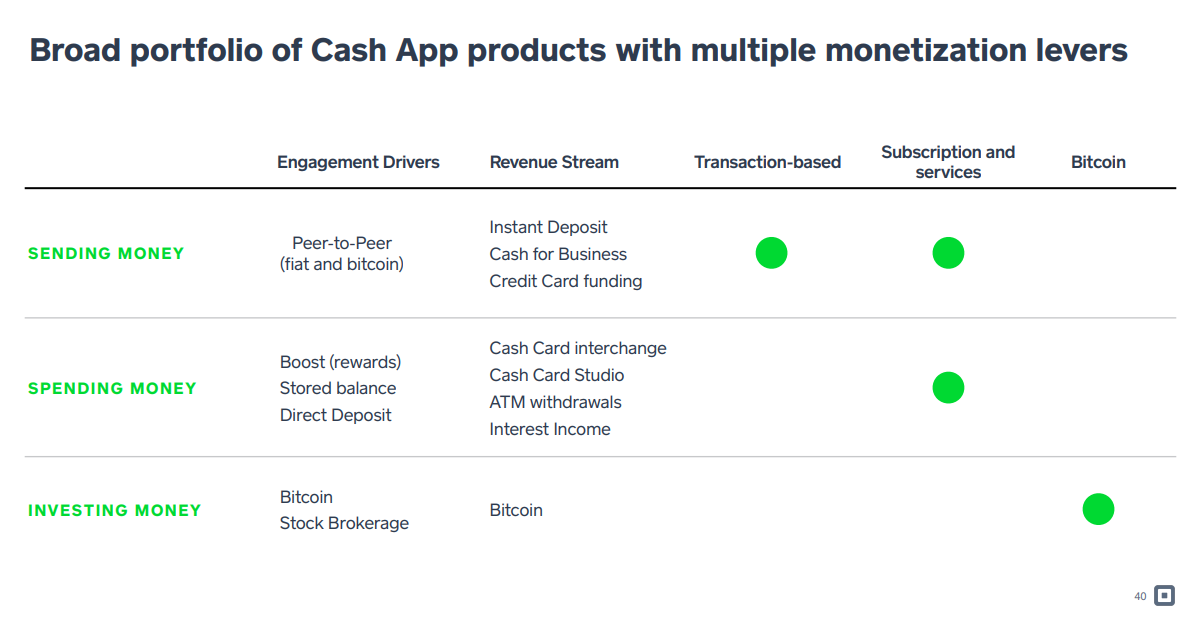Click the Revenue Stream column header
This screenshot has height=625, width=1191.
pyautogui.click(x=554, y=163)
